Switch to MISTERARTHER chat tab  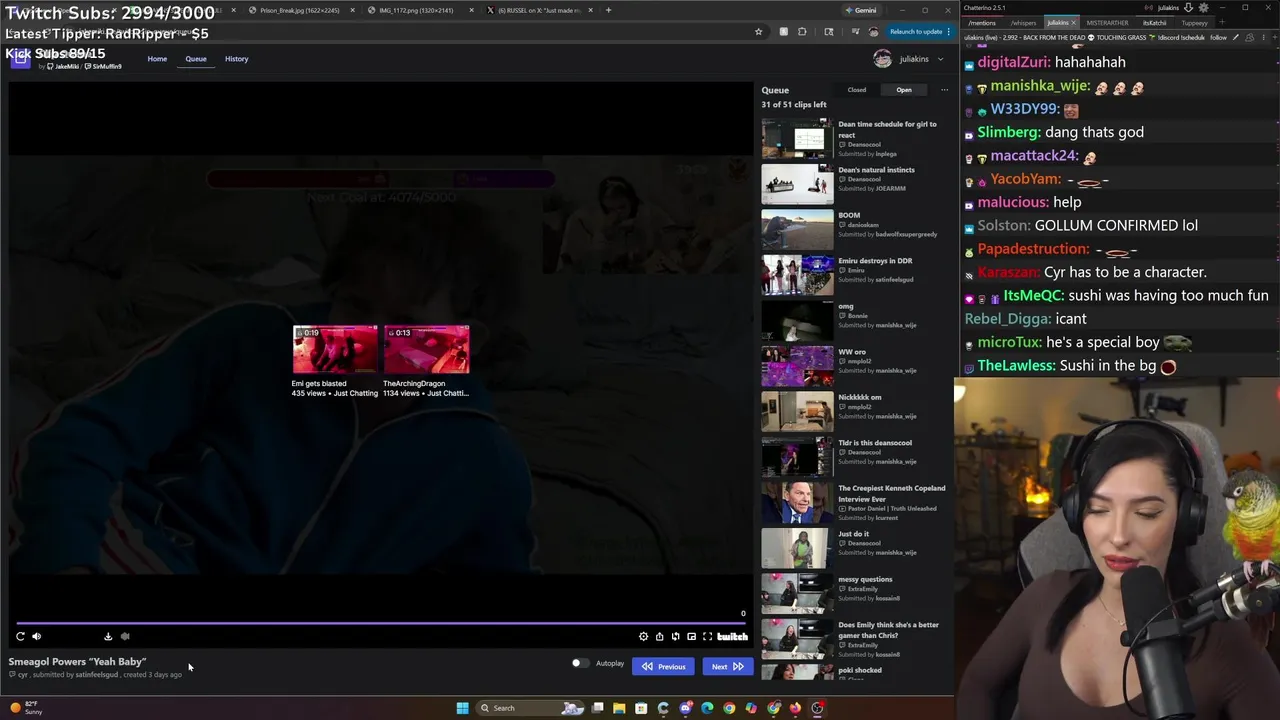pyautogui.click(x=1108, y=22)
